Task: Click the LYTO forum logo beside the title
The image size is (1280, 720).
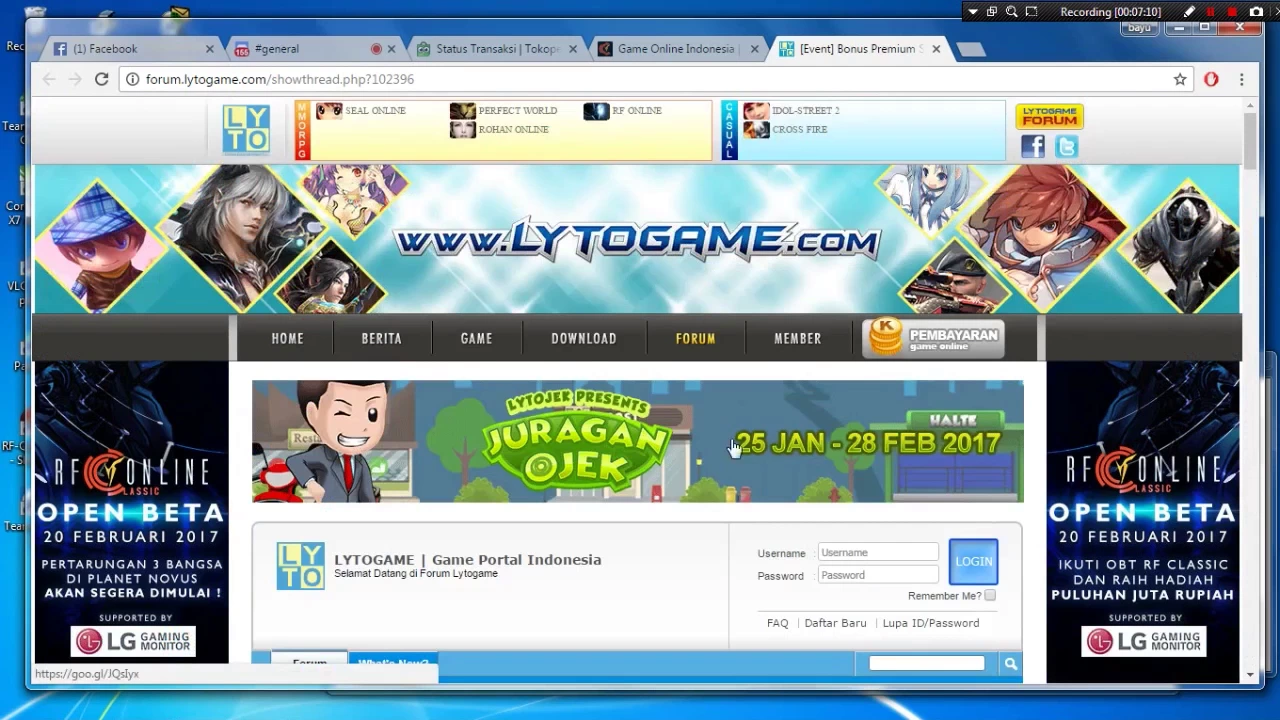Action: tap(300, 566)
